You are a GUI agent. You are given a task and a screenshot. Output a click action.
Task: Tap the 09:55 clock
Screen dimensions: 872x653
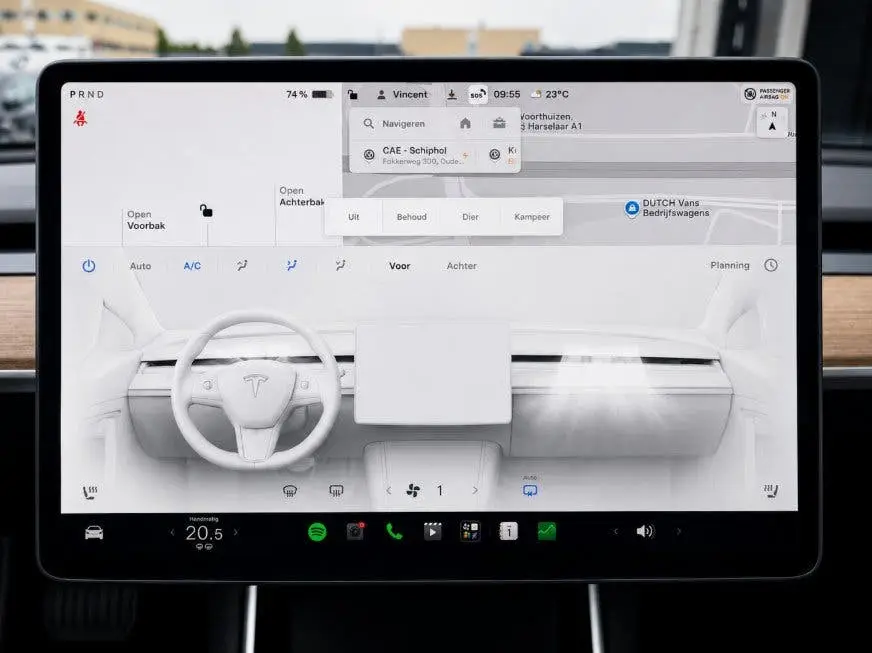[x=507, y=95]
